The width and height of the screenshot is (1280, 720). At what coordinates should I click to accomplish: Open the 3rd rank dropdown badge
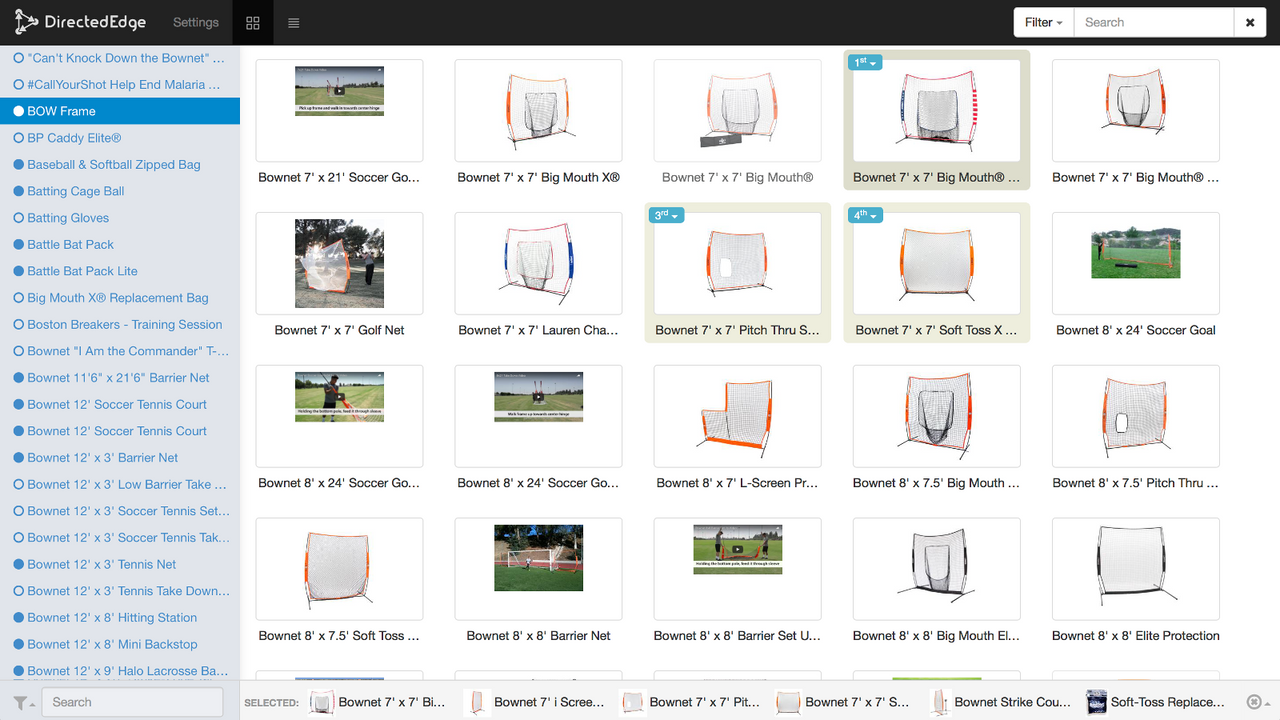click(667, 215)
